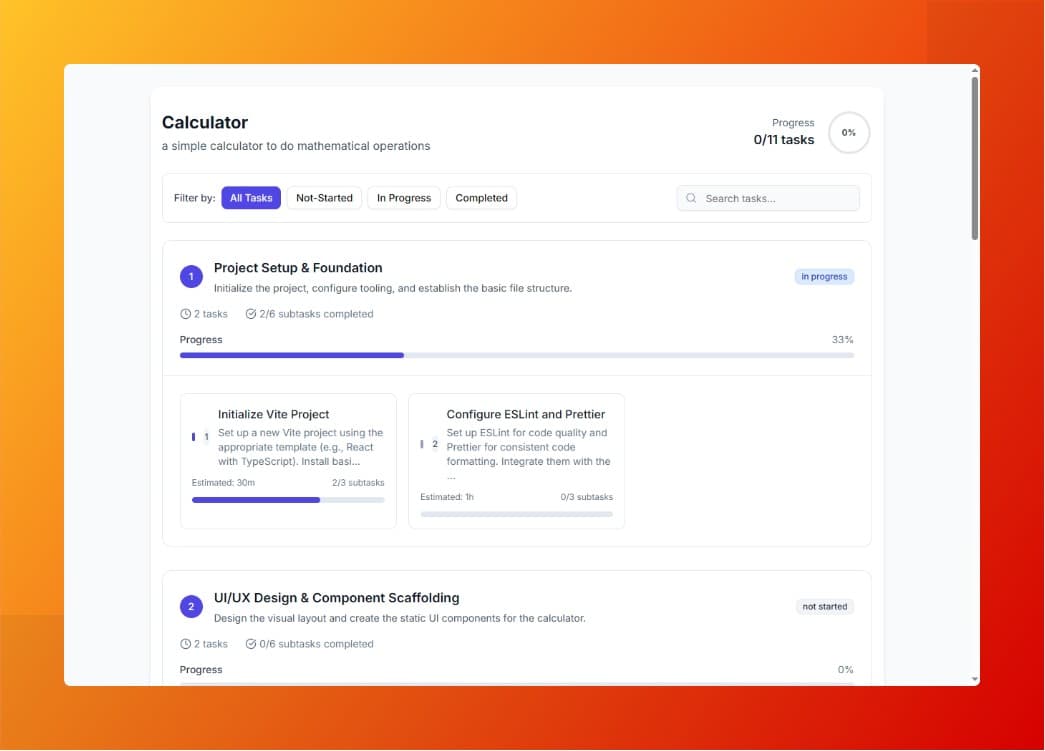Switch to the Completed filter tab
The height and width of the screenshot is (751, 1045).
[x=482, y=198]
